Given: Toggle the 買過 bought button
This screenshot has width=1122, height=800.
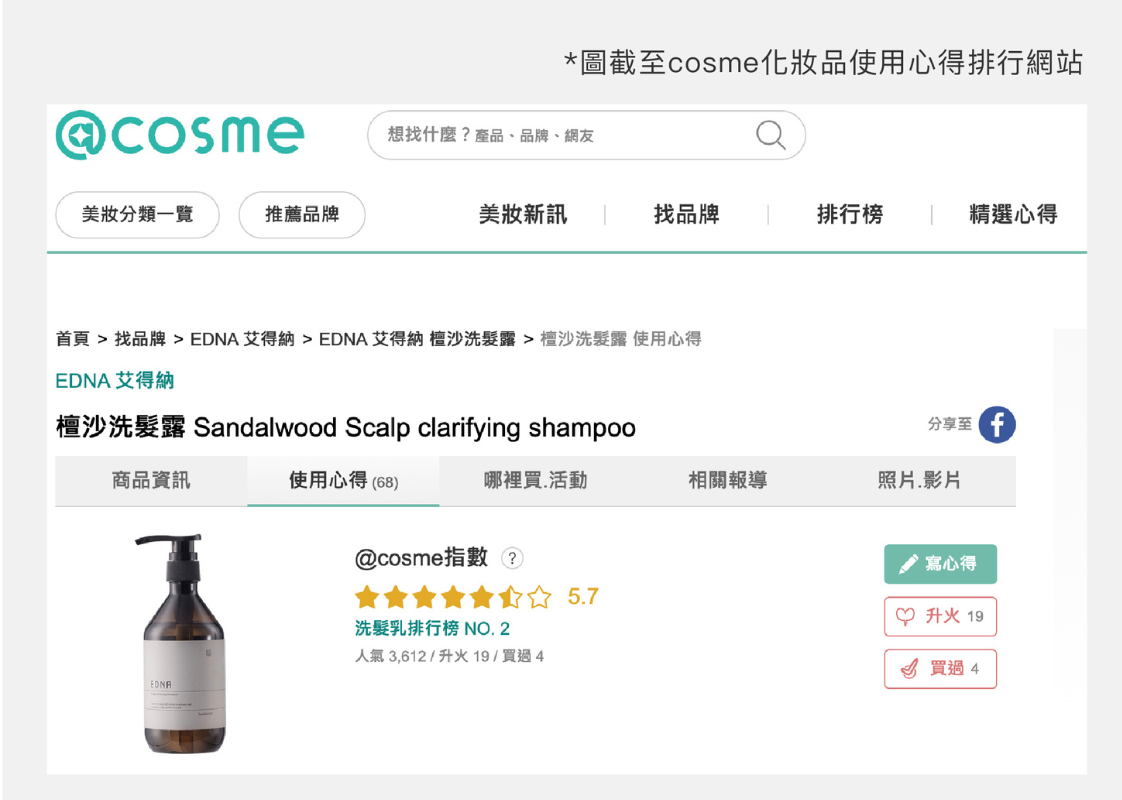Looking at the screenshot, I should 940,669.
